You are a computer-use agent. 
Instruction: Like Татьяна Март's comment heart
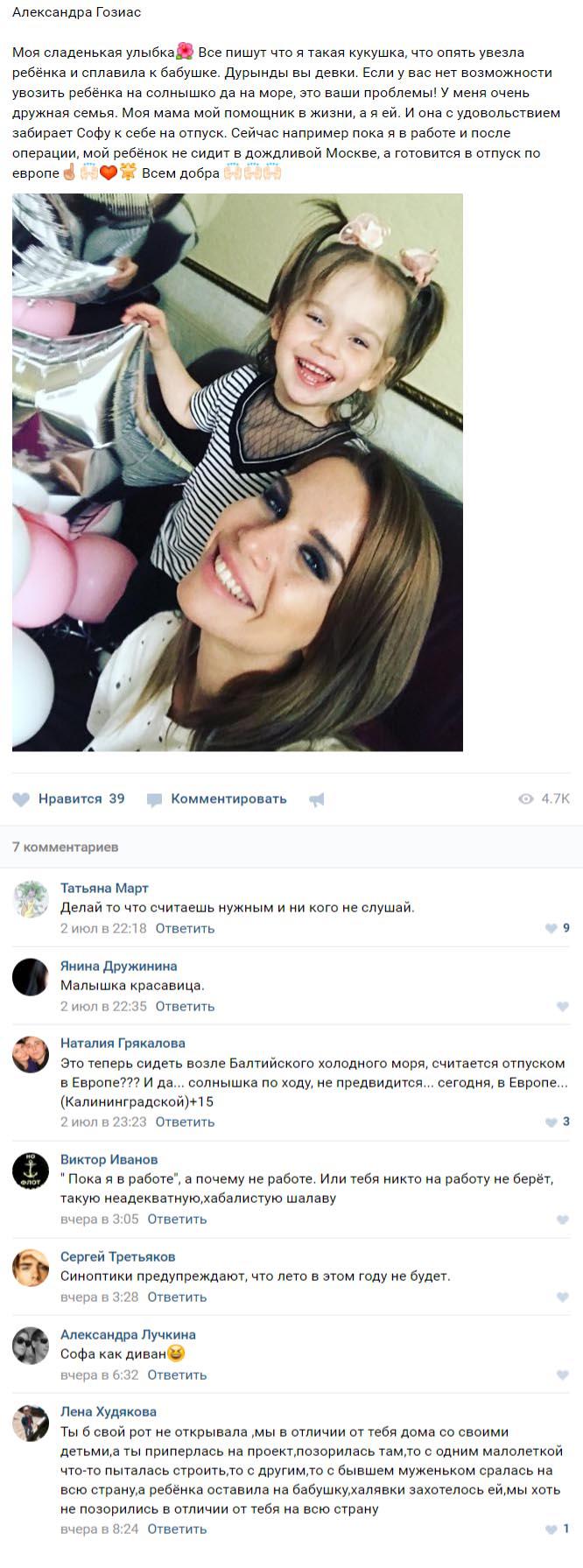pyautogui.click(x=551, y=929)
